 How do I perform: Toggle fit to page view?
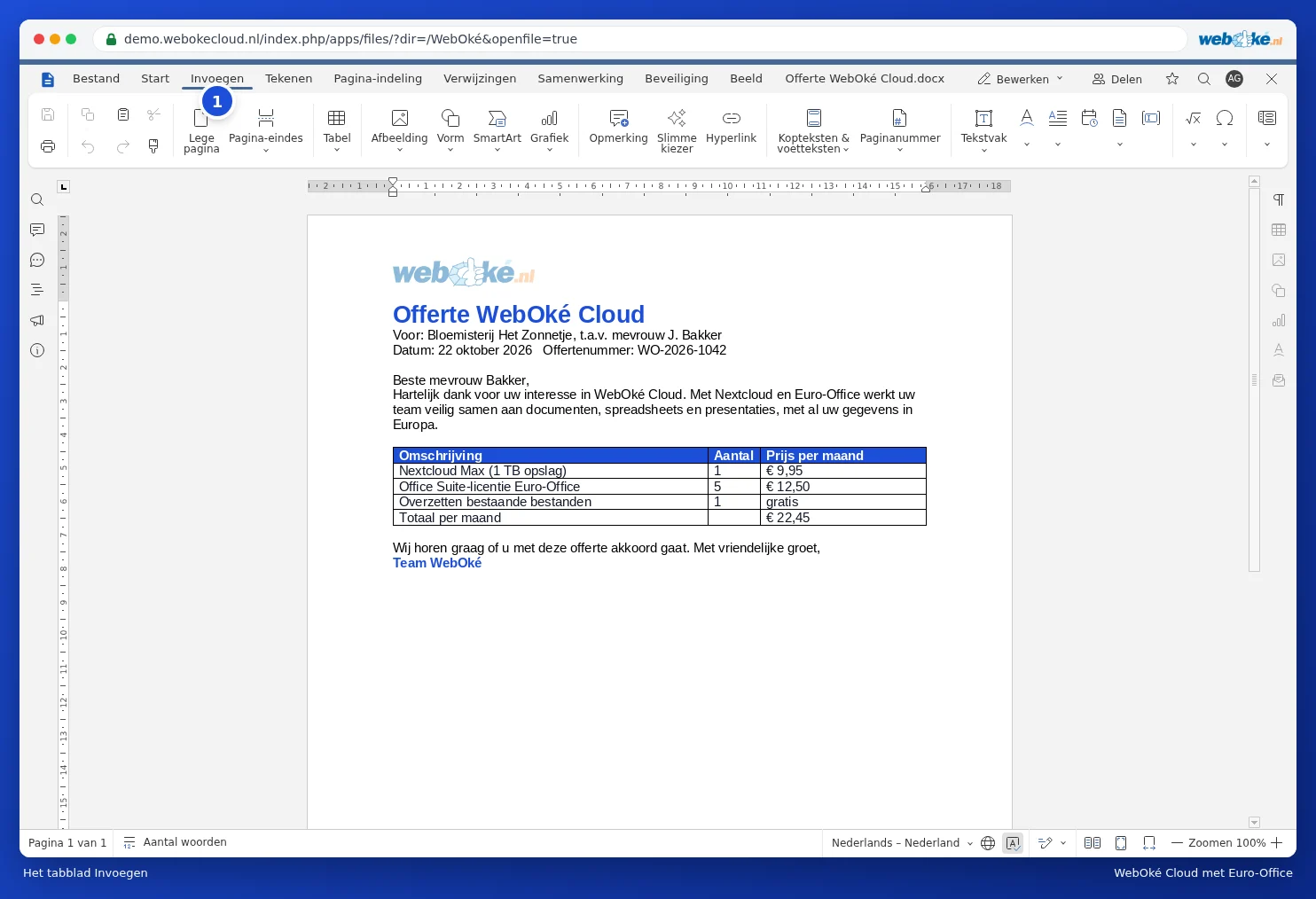pos(1121,843)
